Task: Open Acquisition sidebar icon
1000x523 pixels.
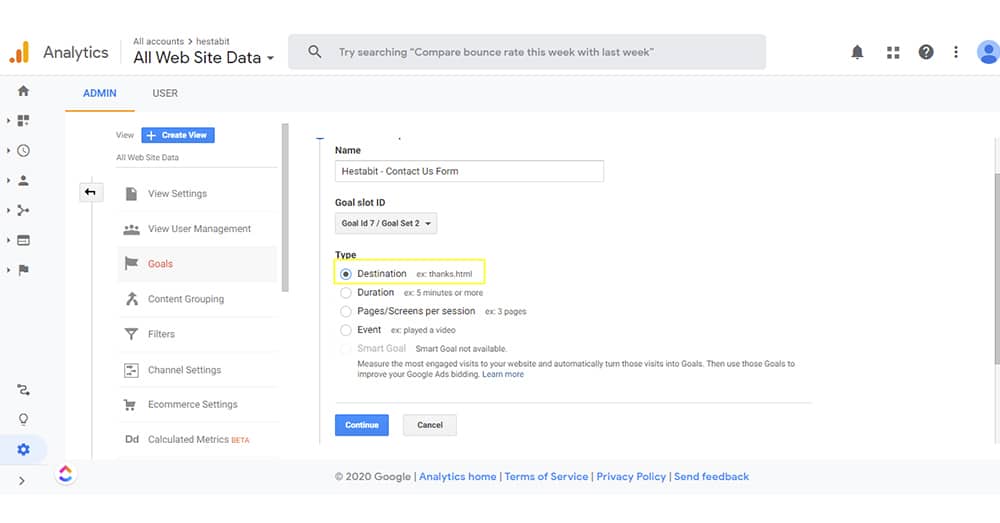Action: tap(24, 210)
